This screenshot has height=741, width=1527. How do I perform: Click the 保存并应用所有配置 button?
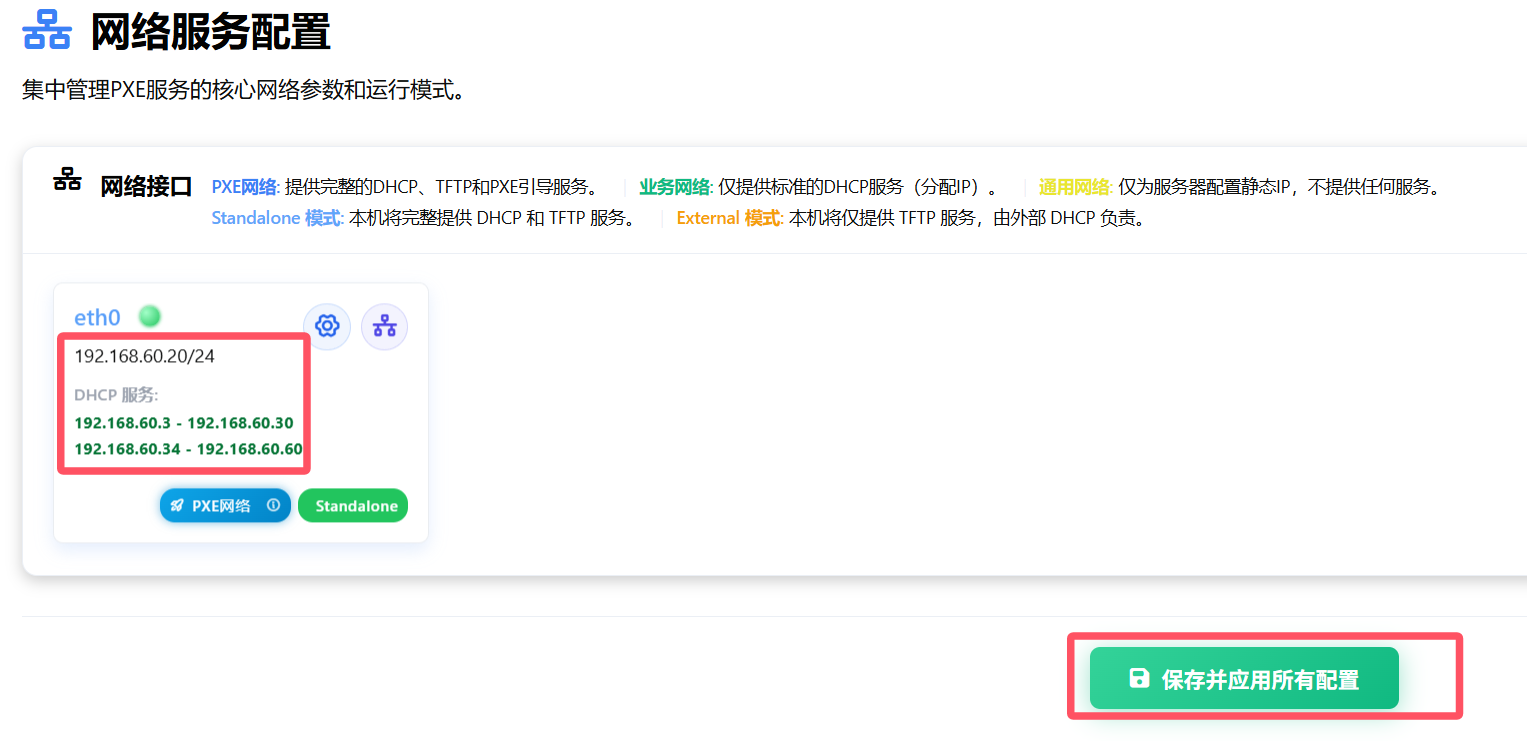tap(1242, 677)
